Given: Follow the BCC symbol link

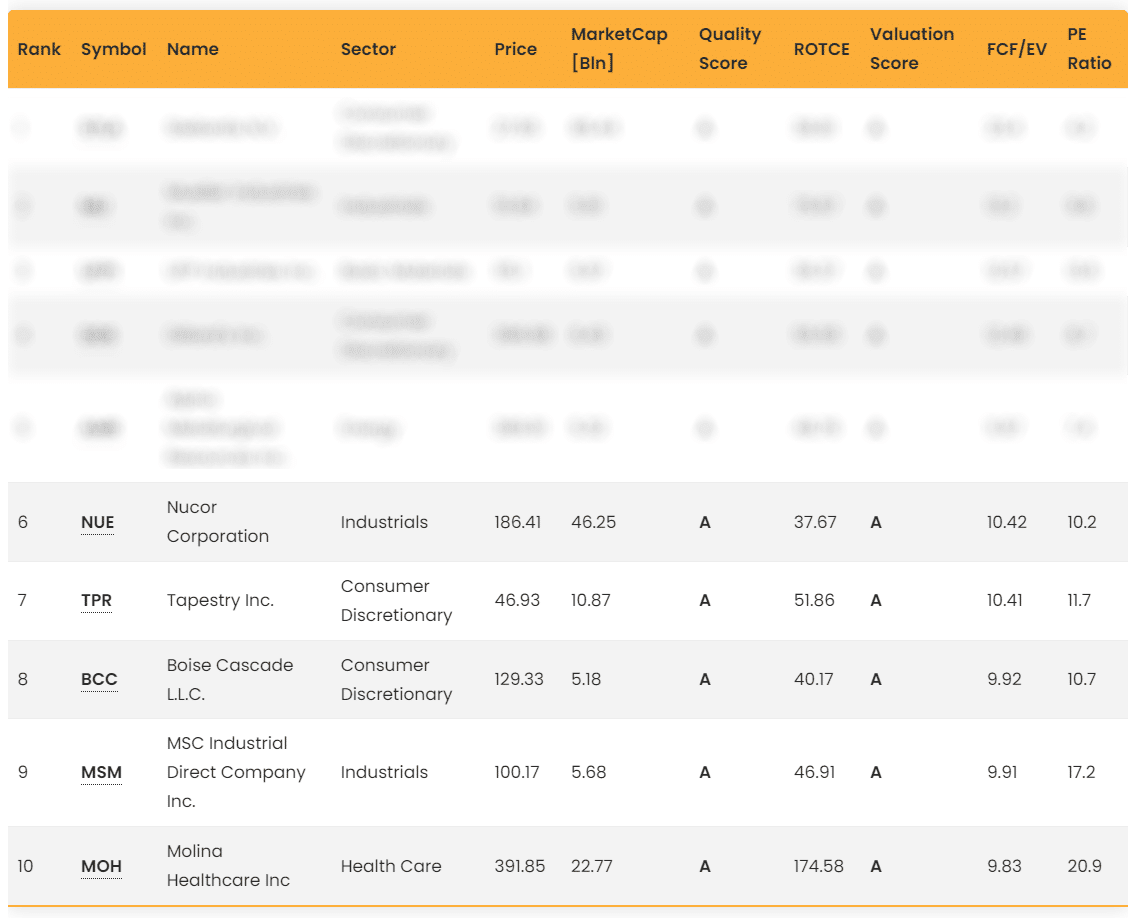Looking at the screenshot, I should (99, 679).
